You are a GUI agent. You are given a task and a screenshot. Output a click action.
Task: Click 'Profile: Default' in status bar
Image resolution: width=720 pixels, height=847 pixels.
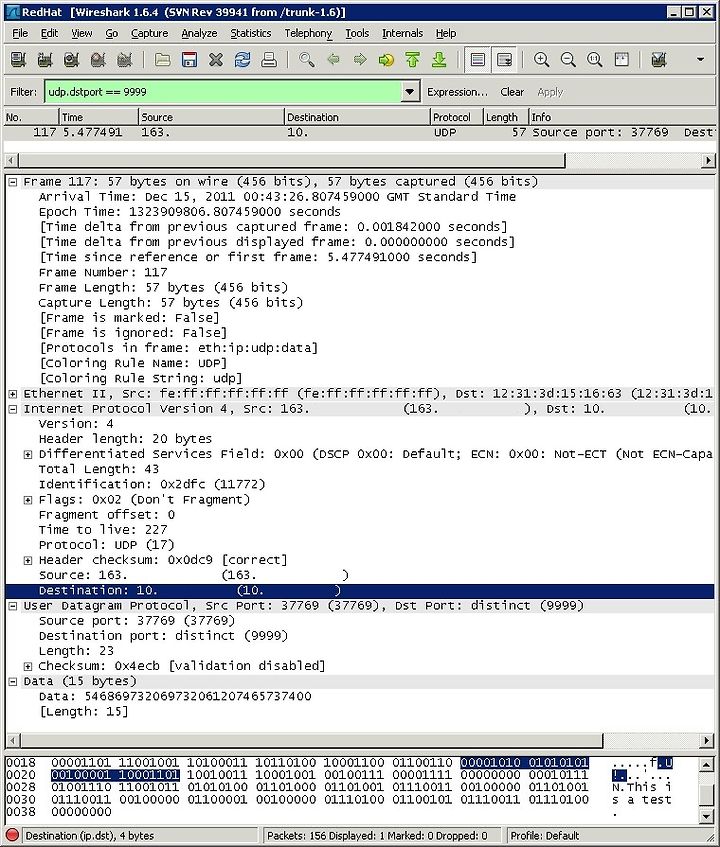pos(544,836)
